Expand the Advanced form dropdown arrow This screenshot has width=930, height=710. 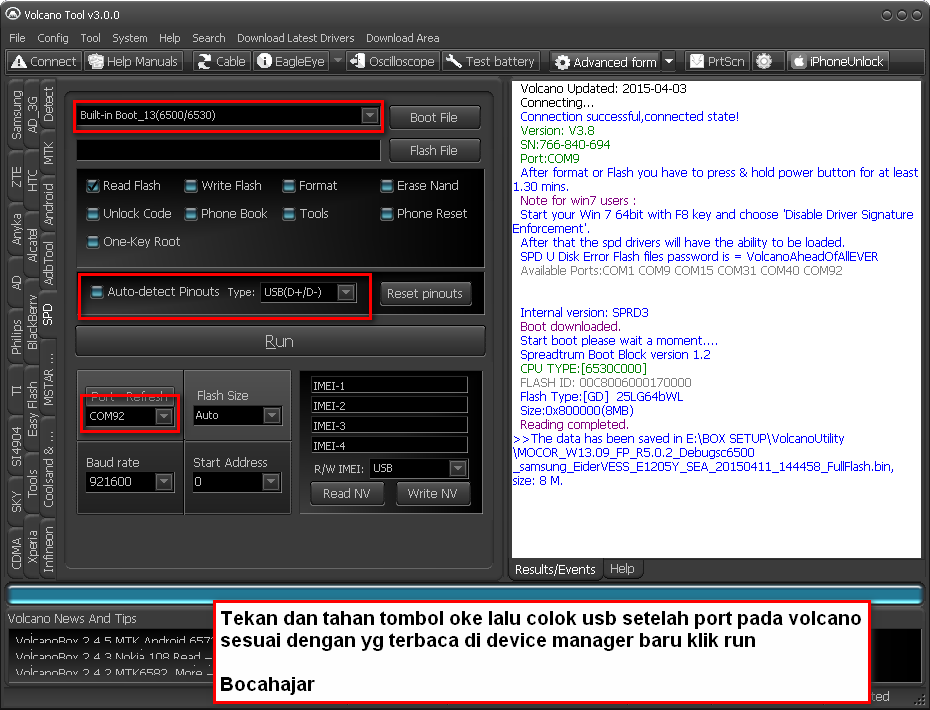[x=669, y=62]
